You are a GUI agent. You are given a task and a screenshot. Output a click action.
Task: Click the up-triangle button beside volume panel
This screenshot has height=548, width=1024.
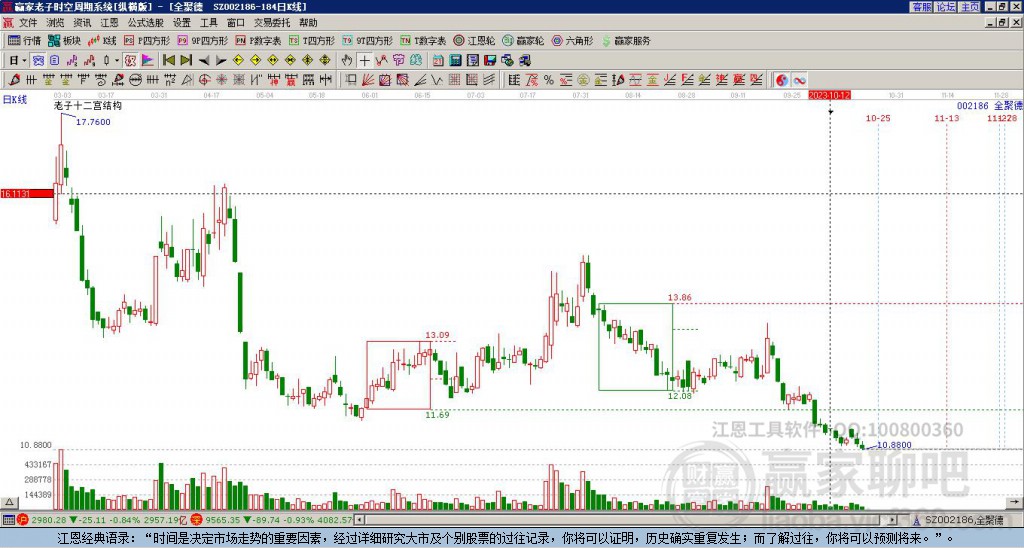8,502
